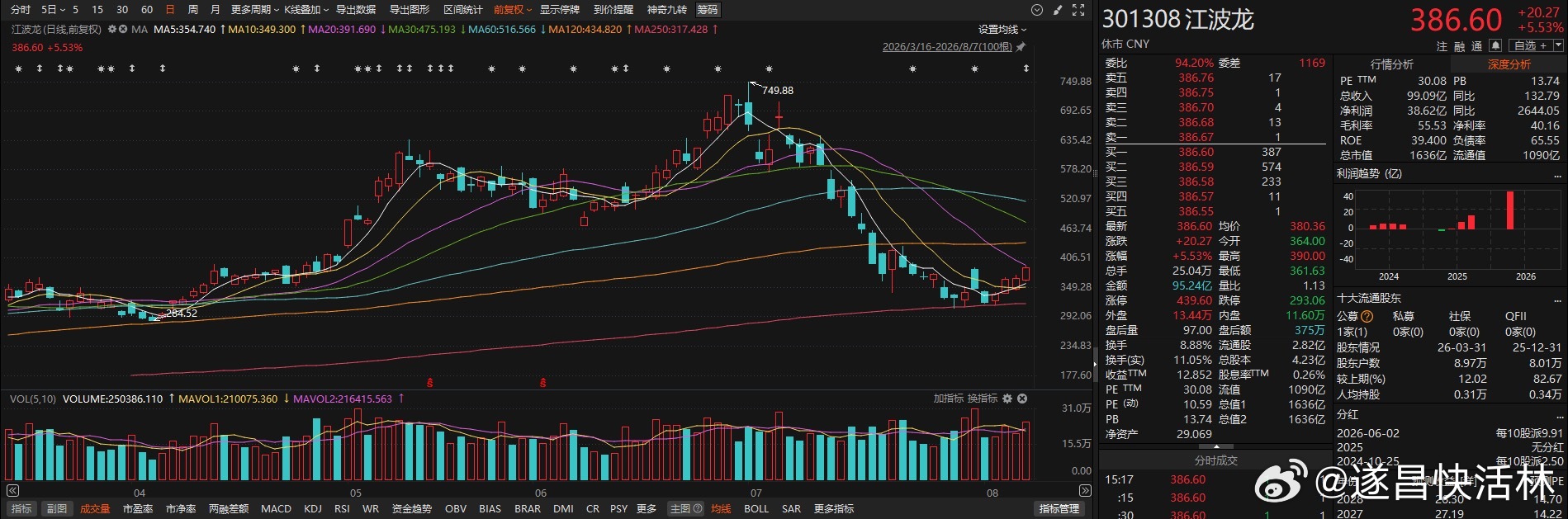Toggle 显示停牌 suspension display

point(560,10)
